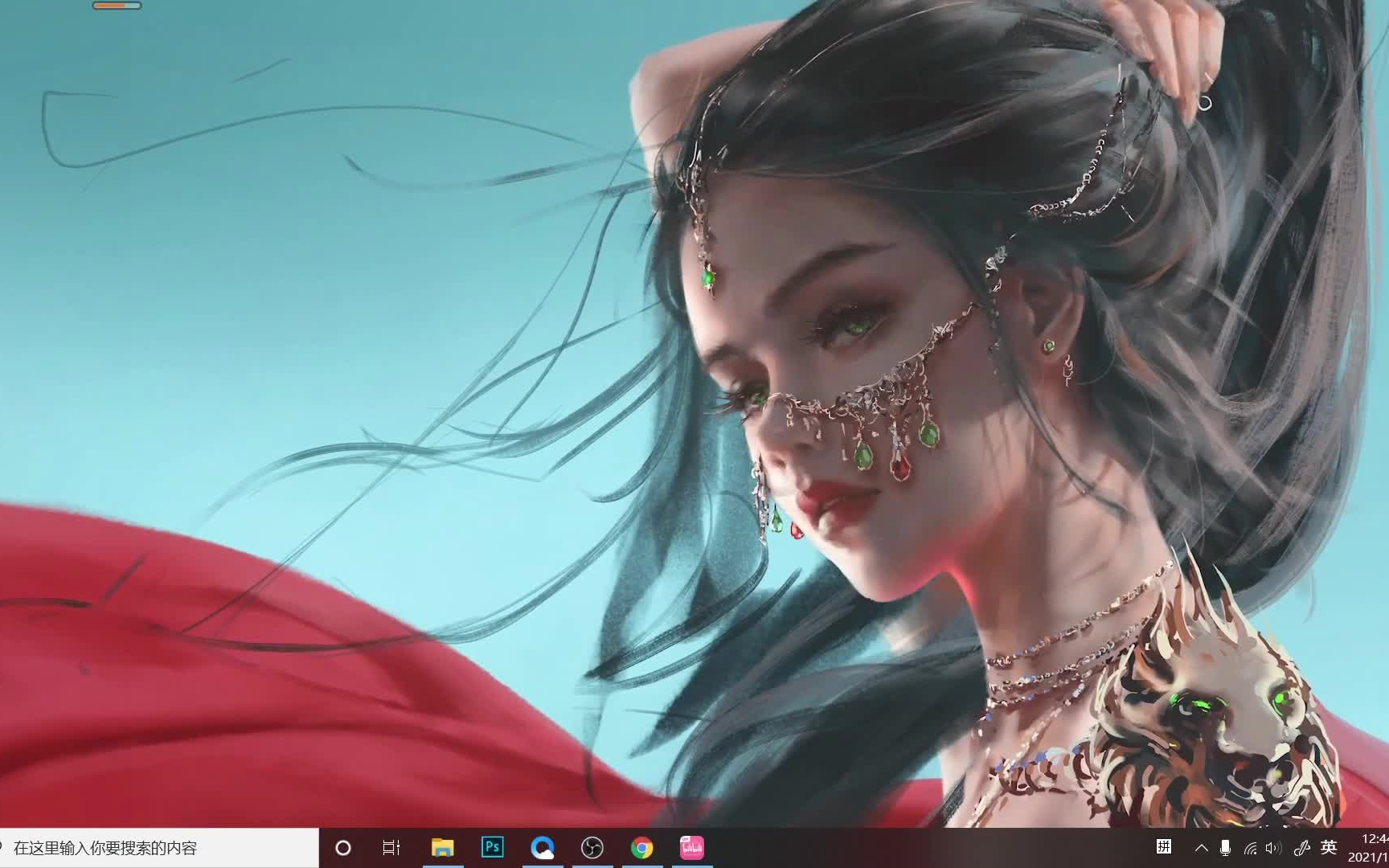Activate Cortana voice assistant icon
Viewport: 1389px width, 868px height.
[x=343, y=847]
